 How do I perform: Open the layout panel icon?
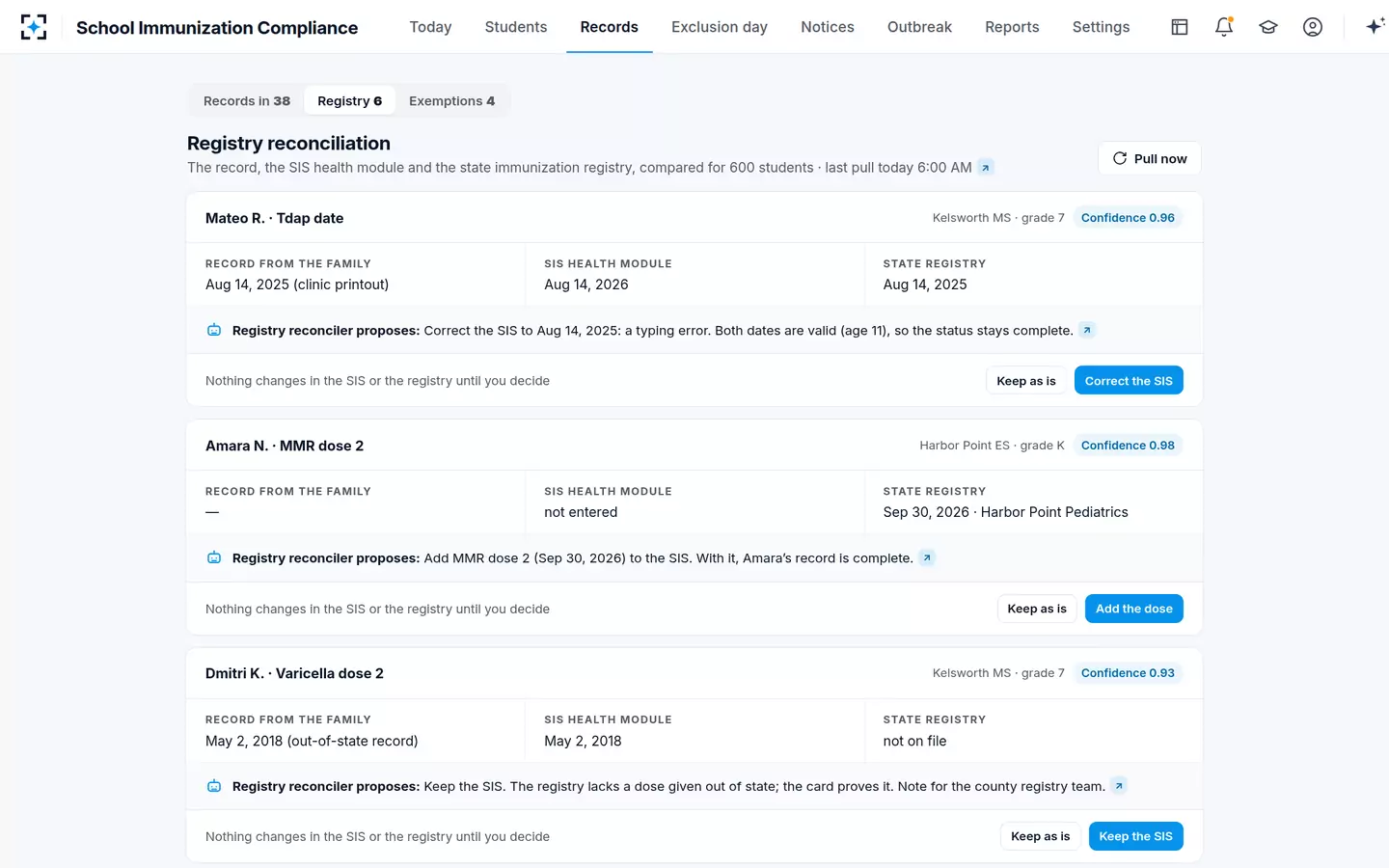point(1180,27)
